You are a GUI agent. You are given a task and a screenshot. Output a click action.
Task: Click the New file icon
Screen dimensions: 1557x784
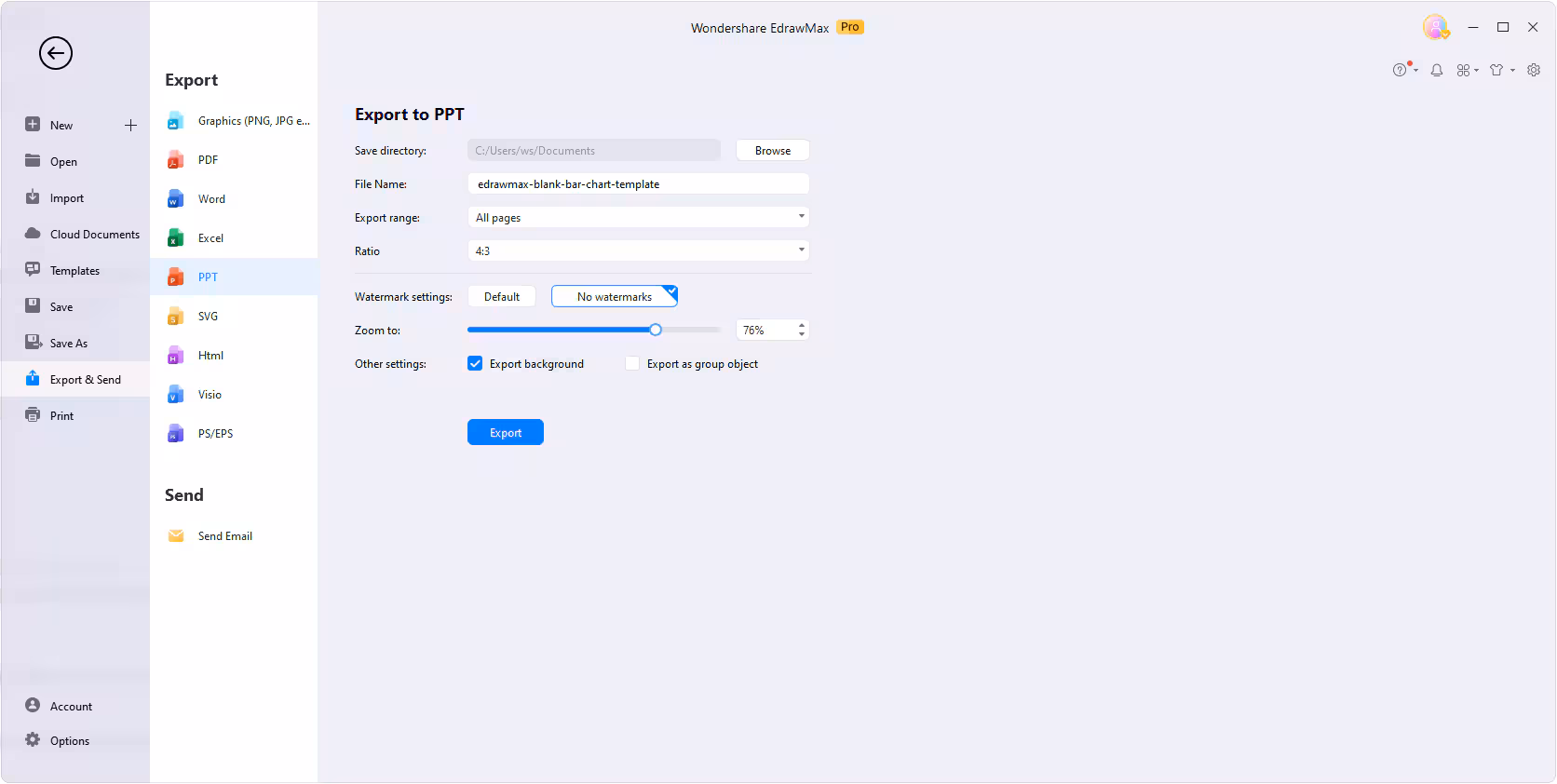33,125
